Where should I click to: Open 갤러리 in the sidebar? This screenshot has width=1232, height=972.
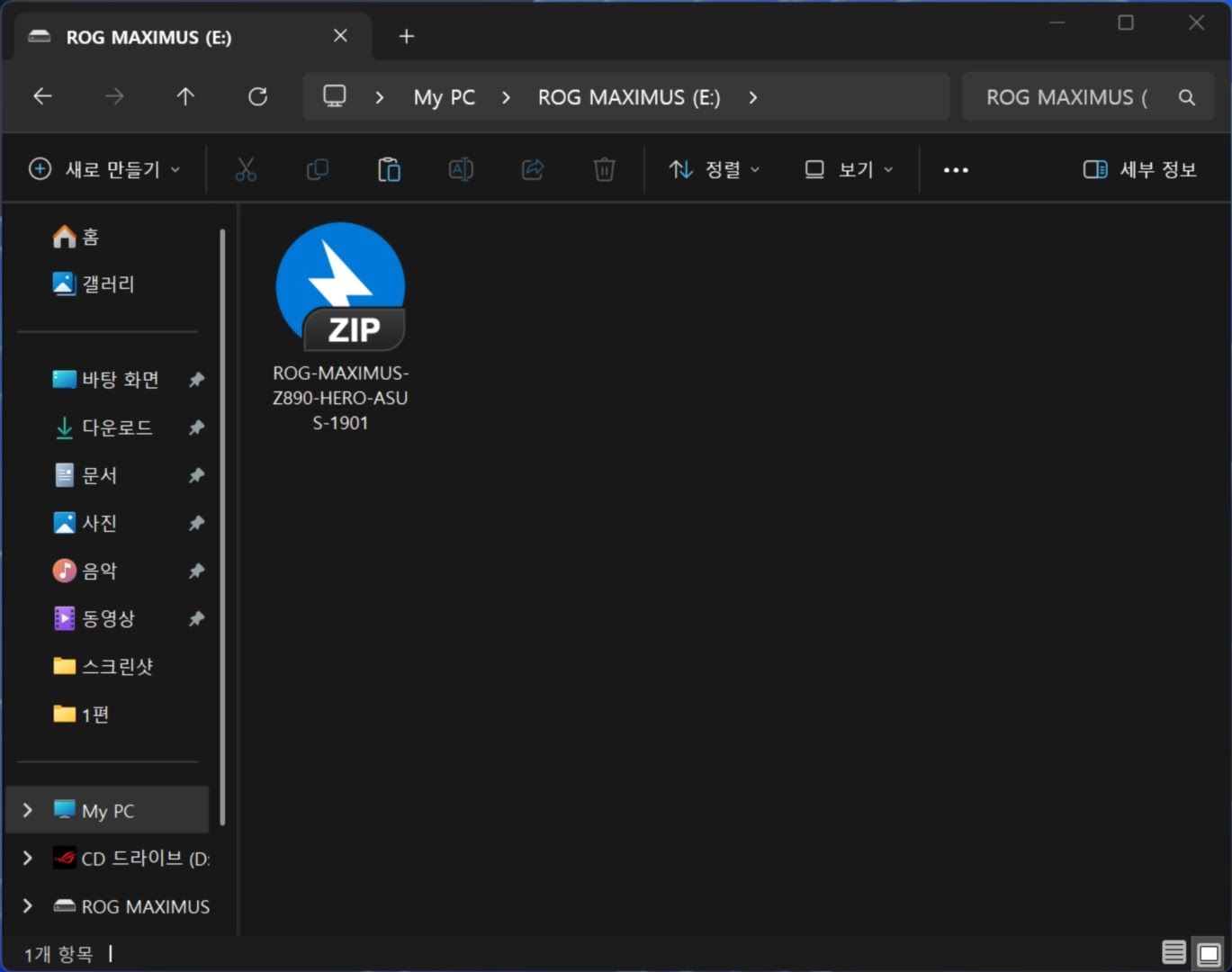tap(94, 284)
